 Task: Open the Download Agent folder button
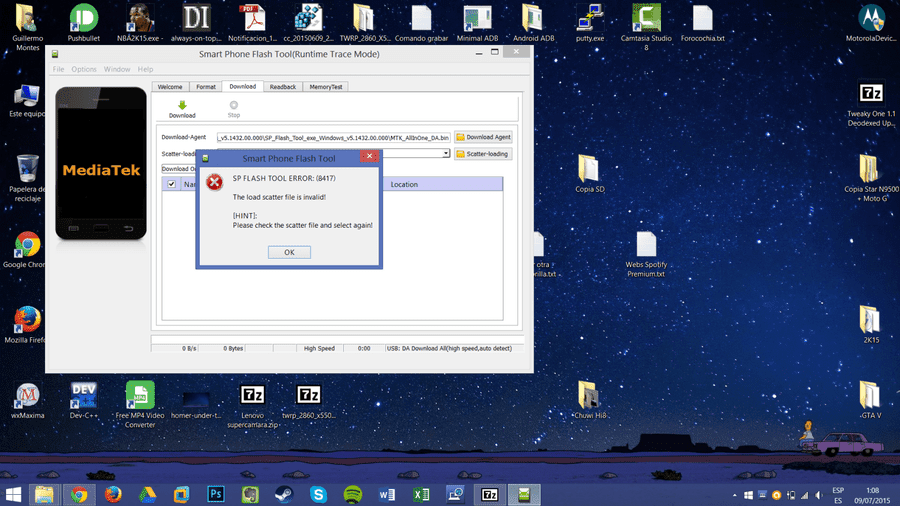coord(483,137)
